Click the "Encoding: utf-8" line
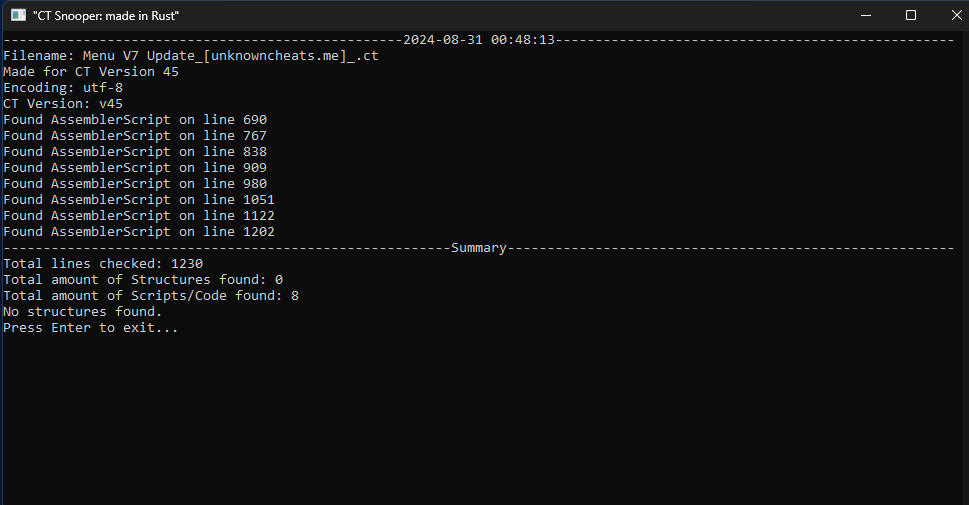The width and height of the screenshot is (969, 505). point(63,88)
